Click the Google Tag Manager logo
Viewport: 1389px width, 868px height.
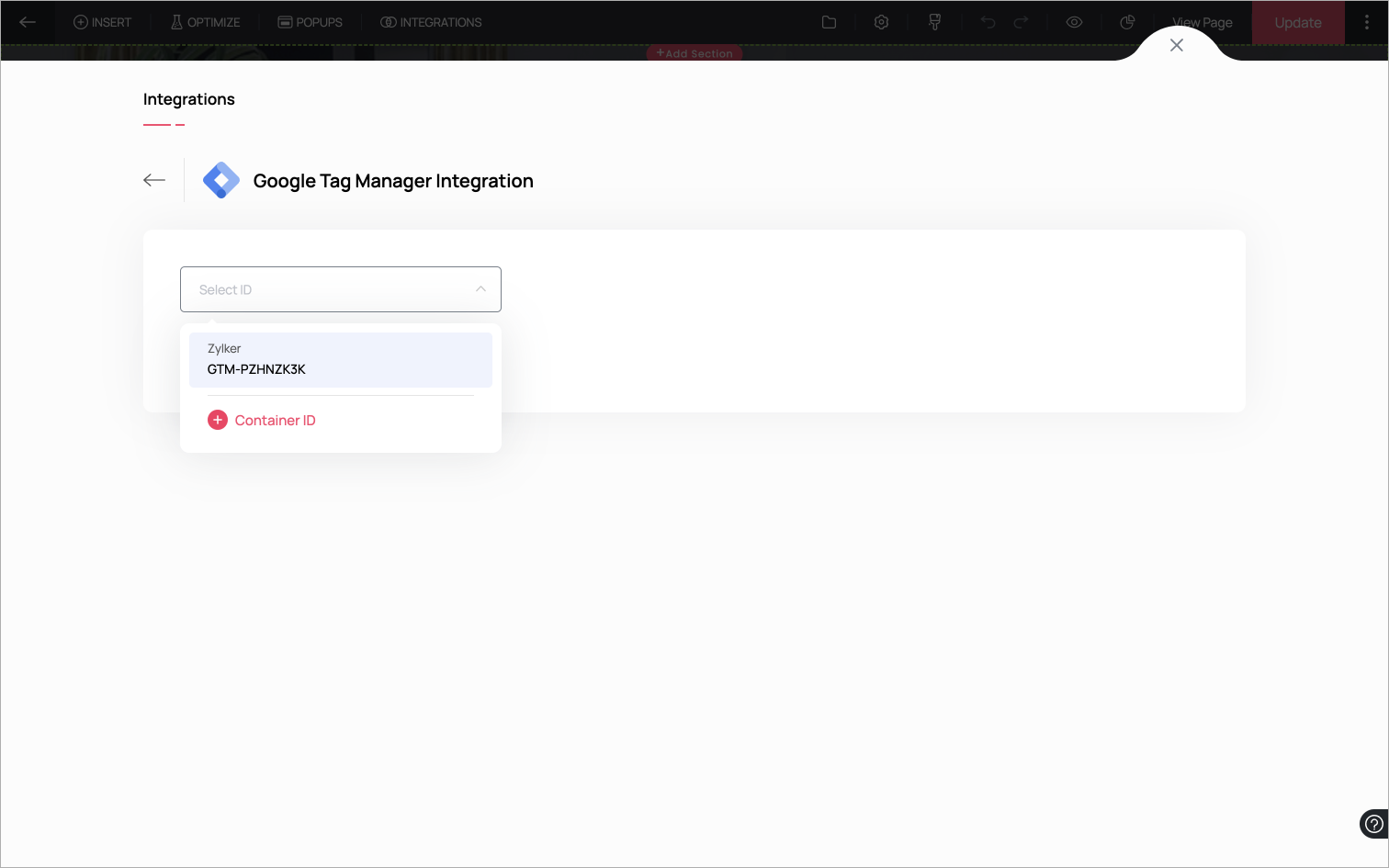point(221,180)
